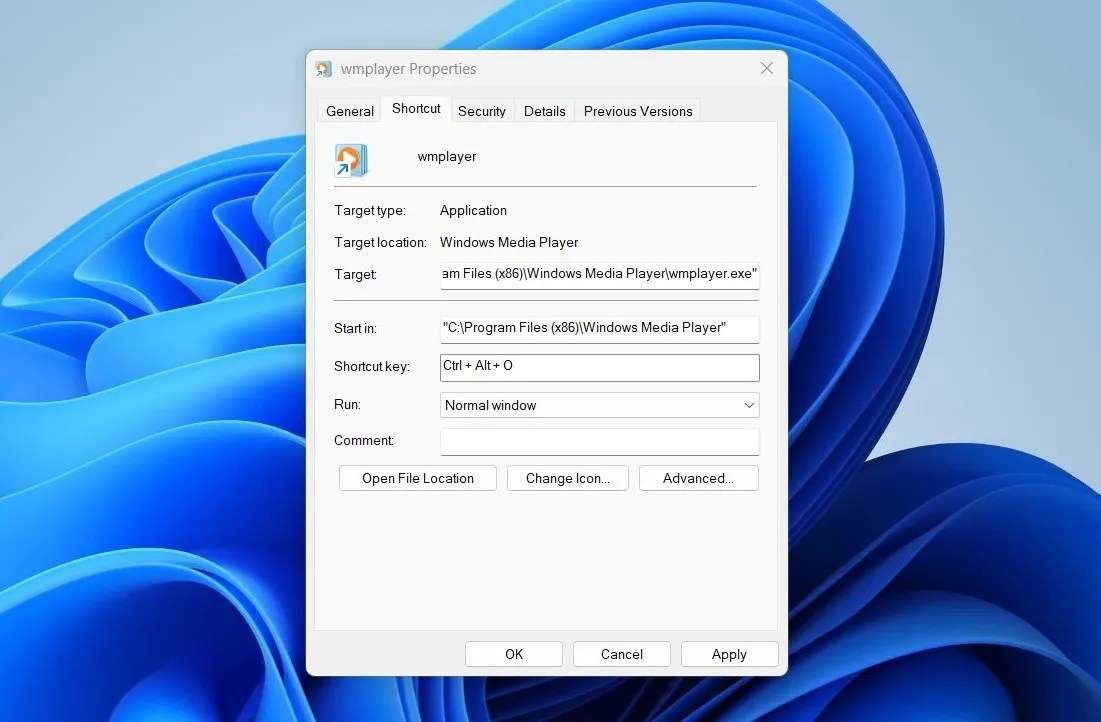
Task: Click inside the empty Comment field
Action: pos(598,441)
